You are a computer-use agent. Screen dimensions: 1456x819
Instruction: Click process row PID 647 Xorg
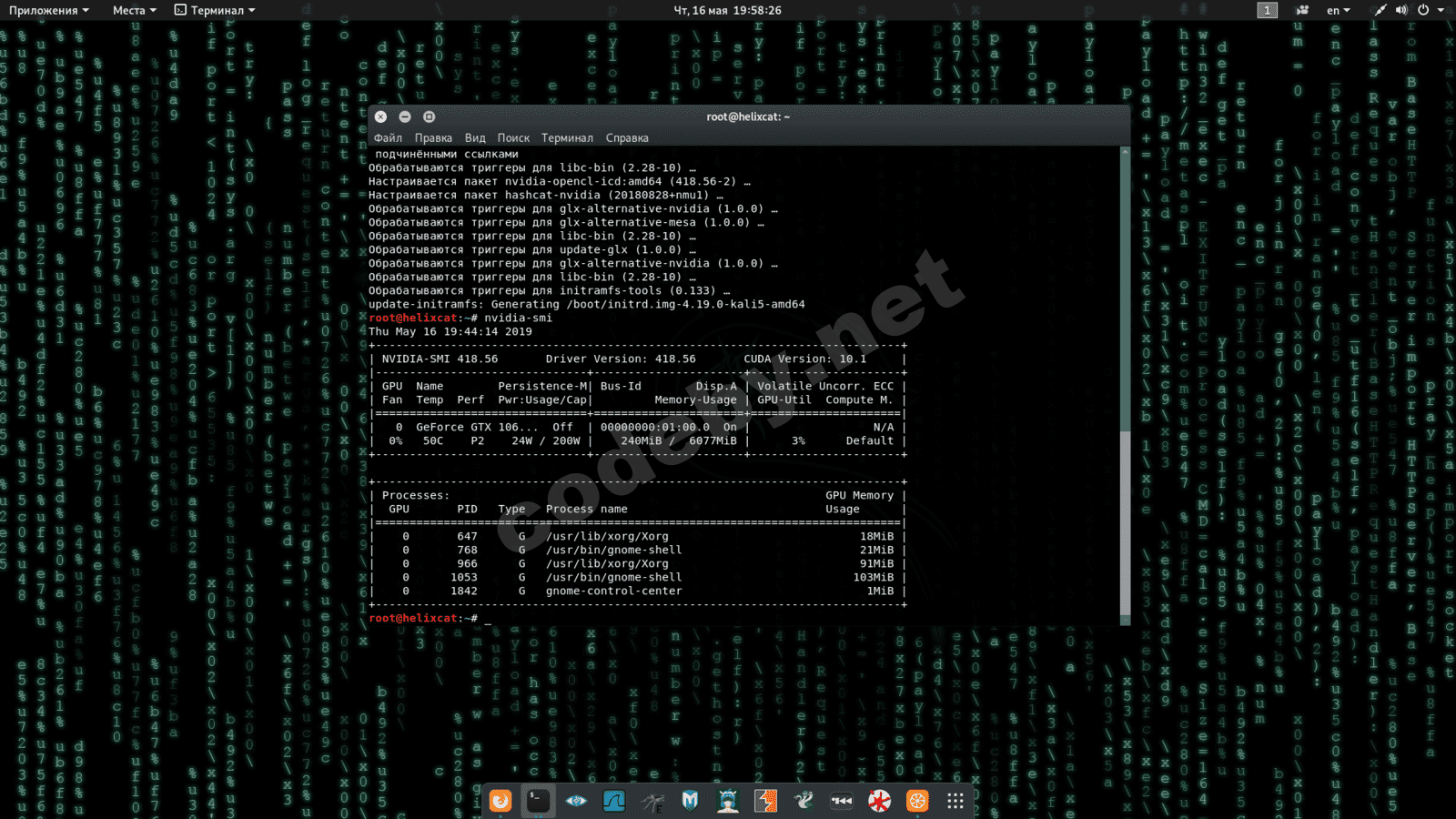coord(638,537)
